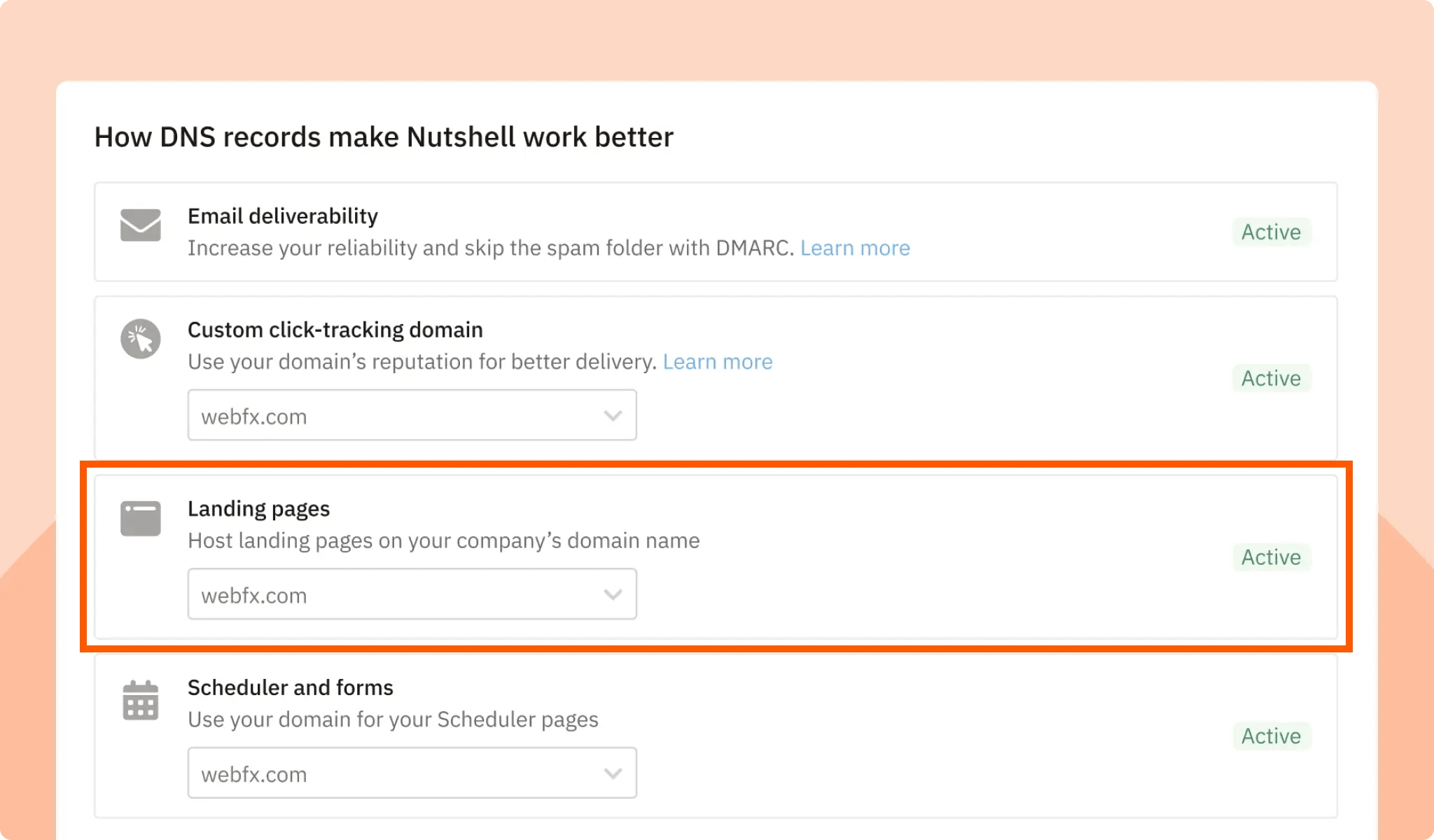Click the highlighted Landing pages card
This screenshot has height=840, width=1434.
click(x=910, y=557)
